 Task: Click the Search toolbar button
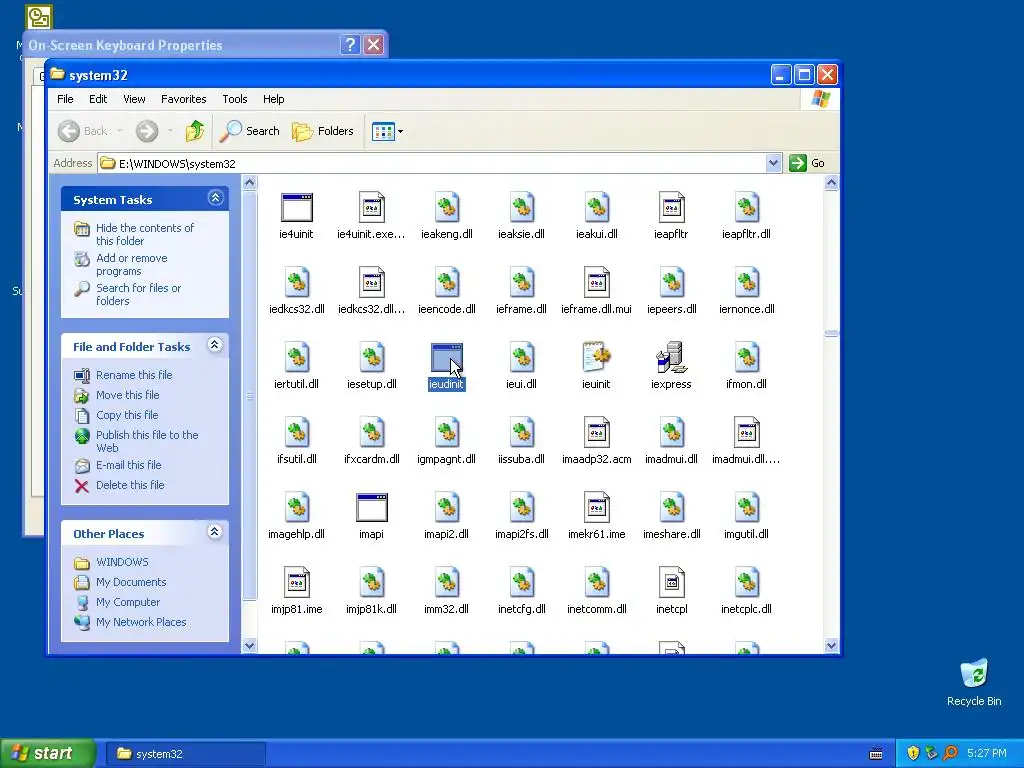(249, 131)
